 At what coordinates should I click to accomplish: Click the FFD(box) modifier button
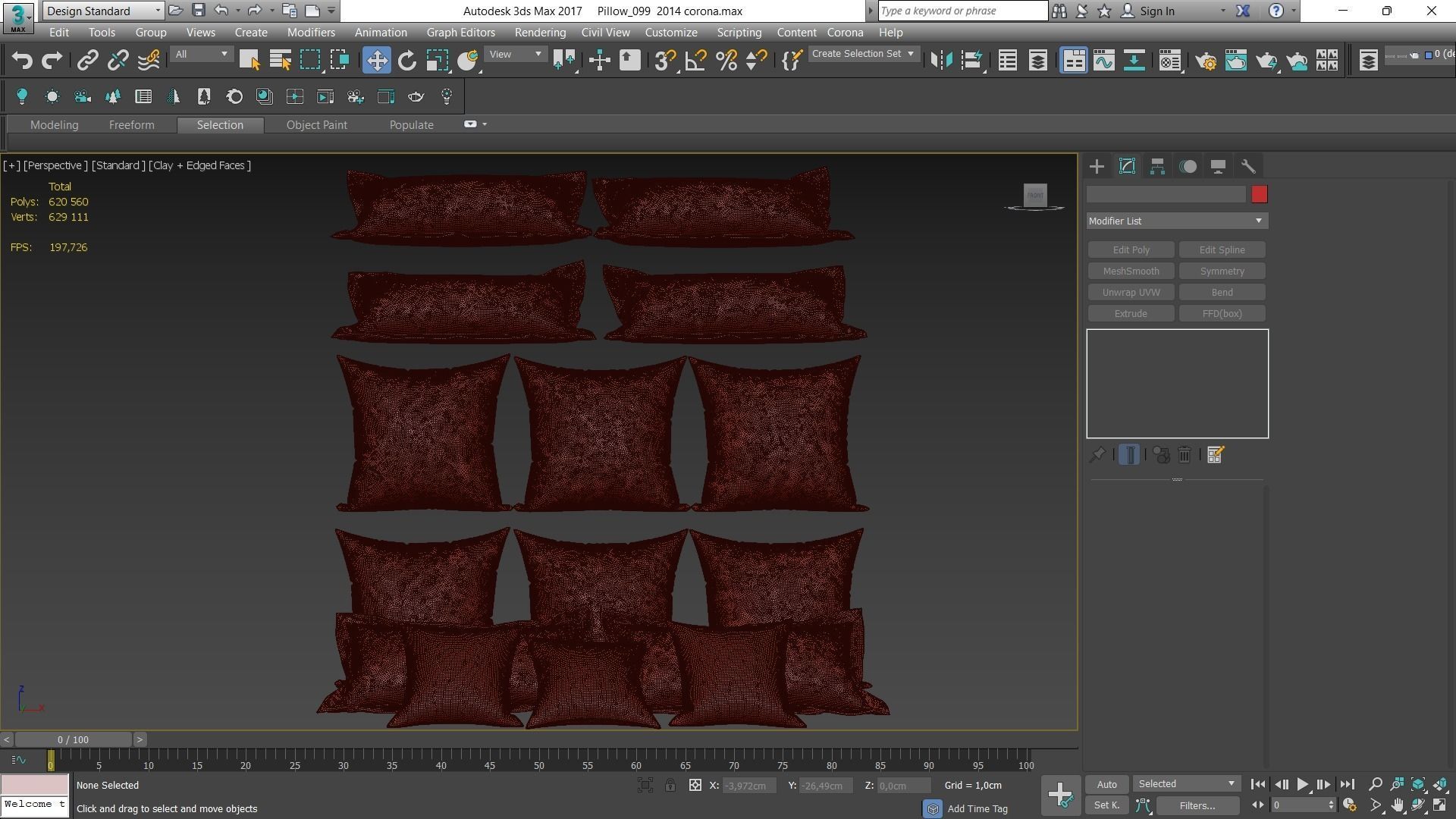point(1222,314)
